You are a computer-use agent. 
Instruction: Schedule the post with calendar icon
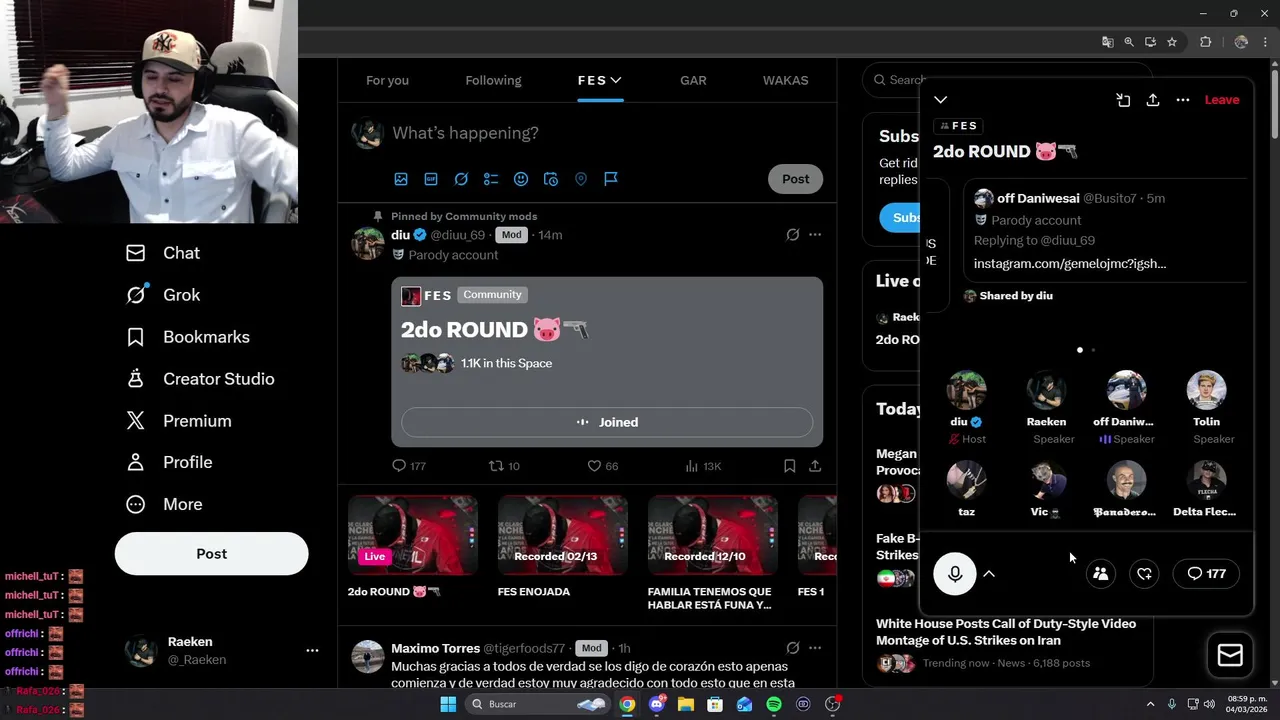pyautogui.click(x=551, y=179)
